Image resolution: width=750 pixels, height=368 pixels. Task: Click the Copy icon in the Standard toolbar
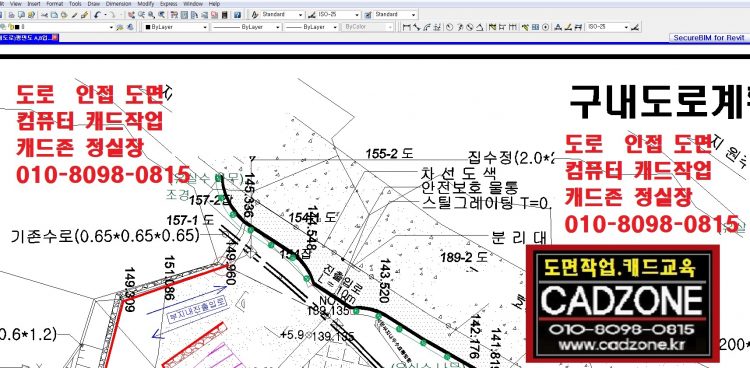click(54, 15)
